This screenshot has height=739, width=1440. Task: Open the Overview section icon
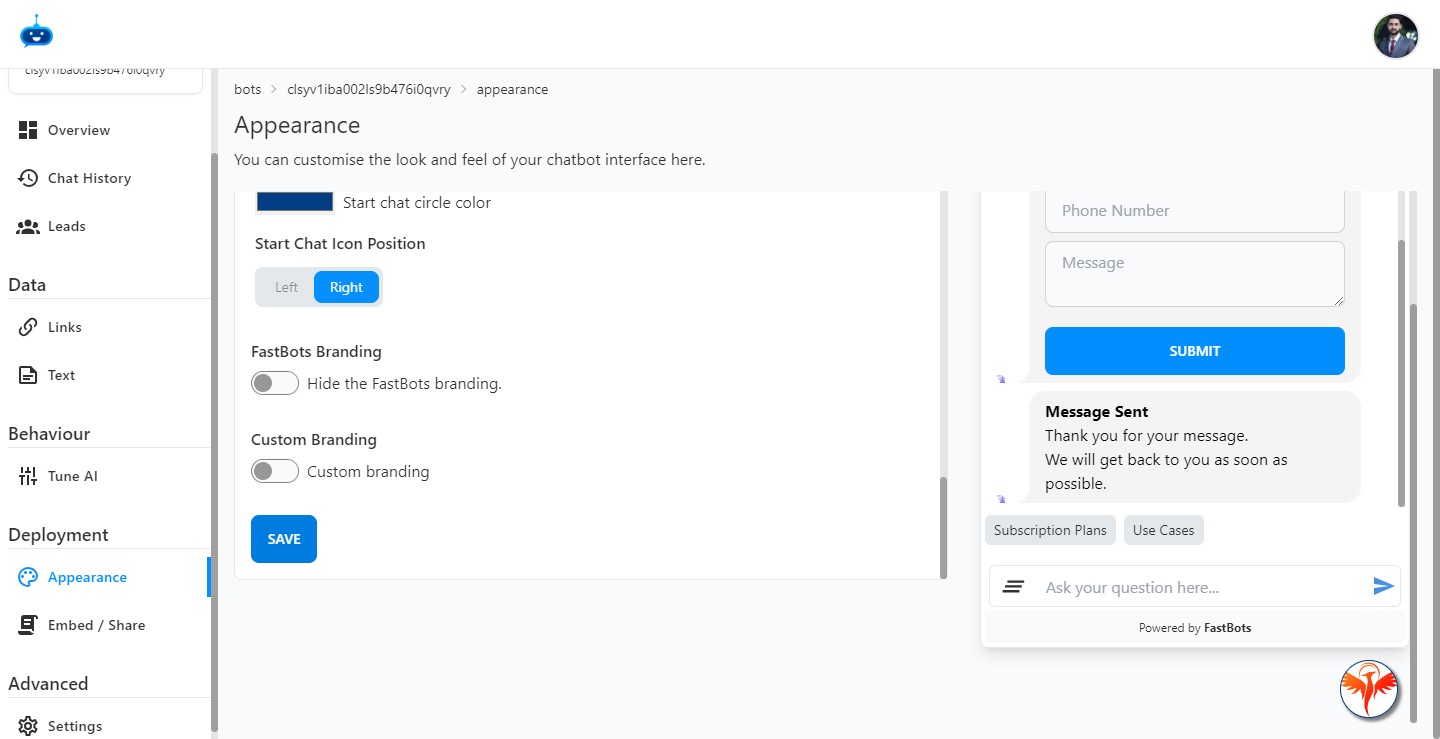click(27, 129)
